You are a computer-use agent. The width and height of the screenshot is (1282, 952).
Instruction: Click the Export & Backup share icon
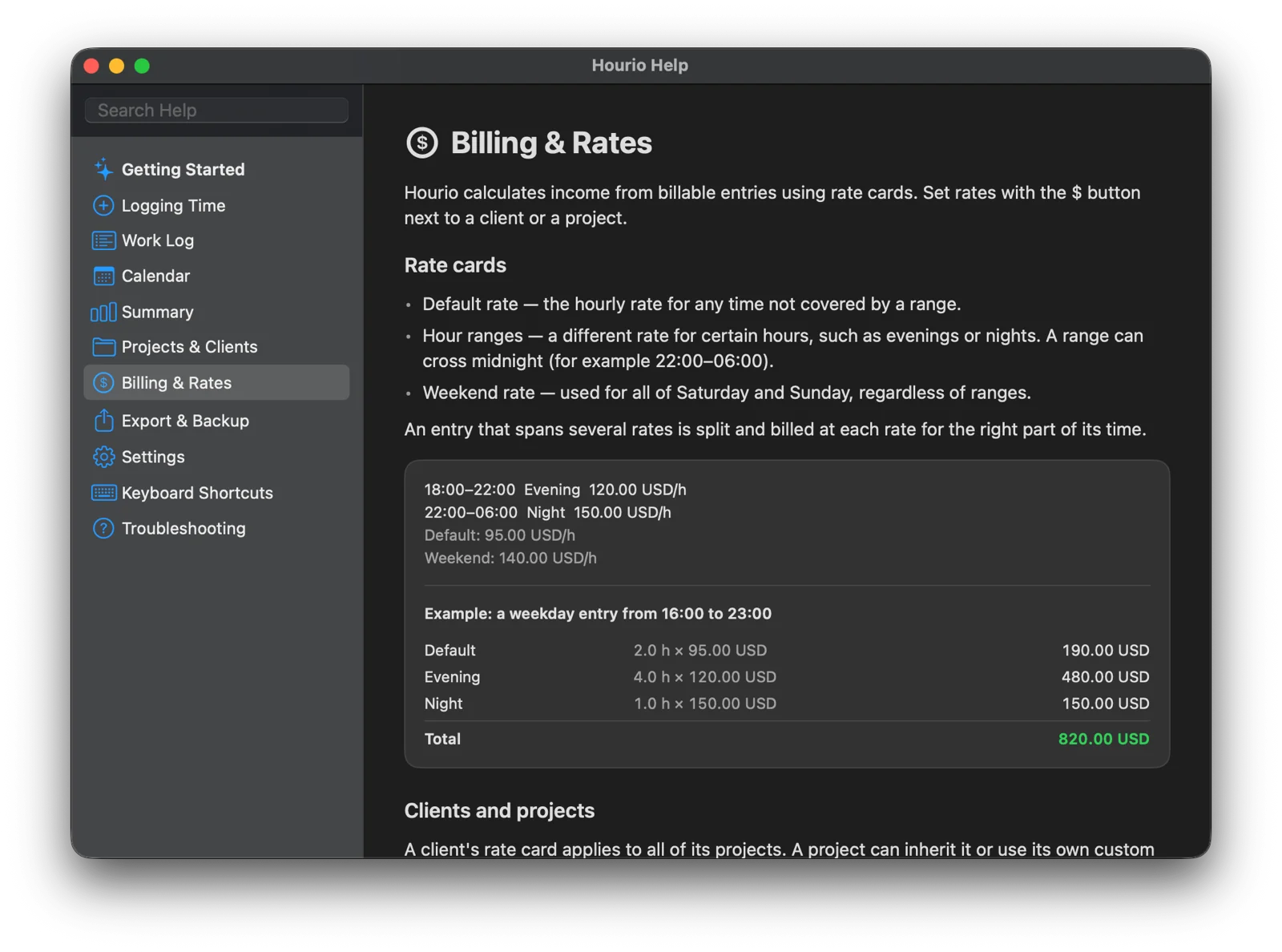(103, 420)
